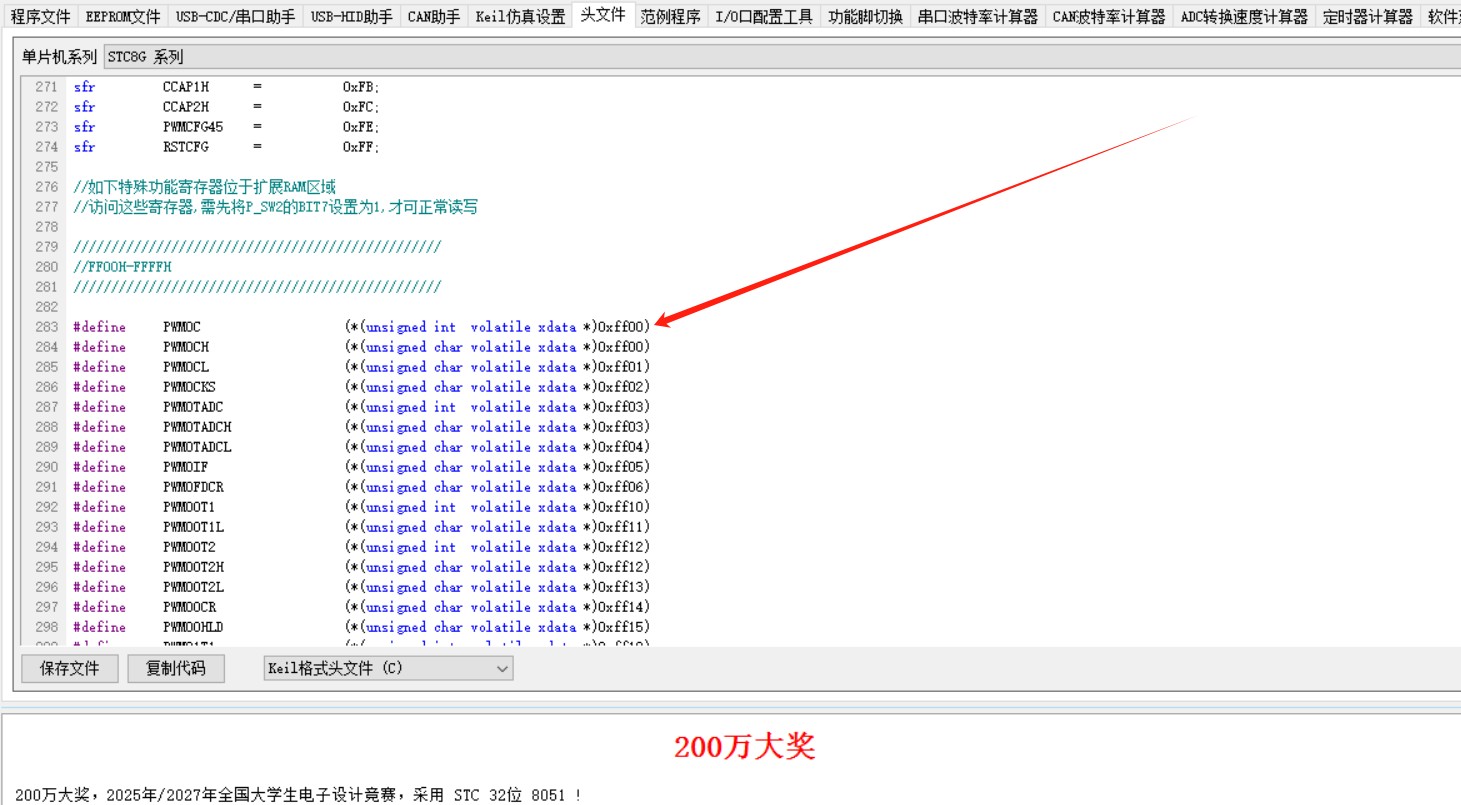Viewport: 1461px width, 805px height.
Task: Click the //FF00H-FFFFH comment line
Action: pos(122,267)
